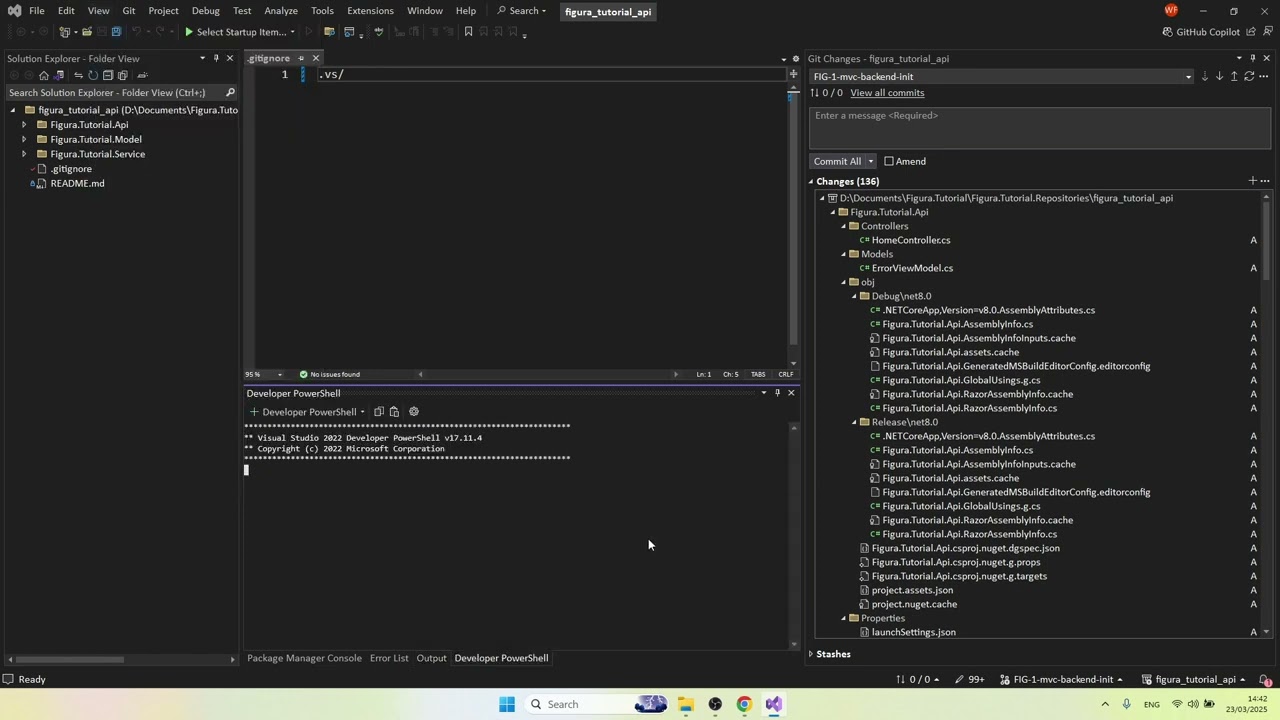Screen dimensions: 1280x720
Task: Expand the Figura.Tutorial.Api folder
Action: (24, 125)
